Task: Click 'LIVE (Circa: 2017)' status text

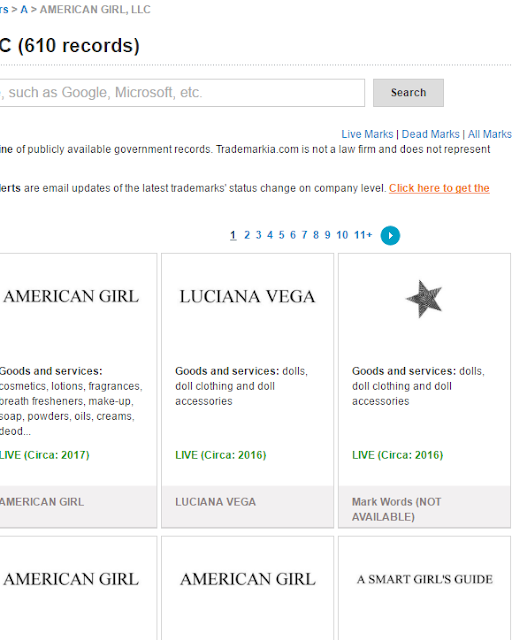Action: pyautogui.click(x=45, y=455)
